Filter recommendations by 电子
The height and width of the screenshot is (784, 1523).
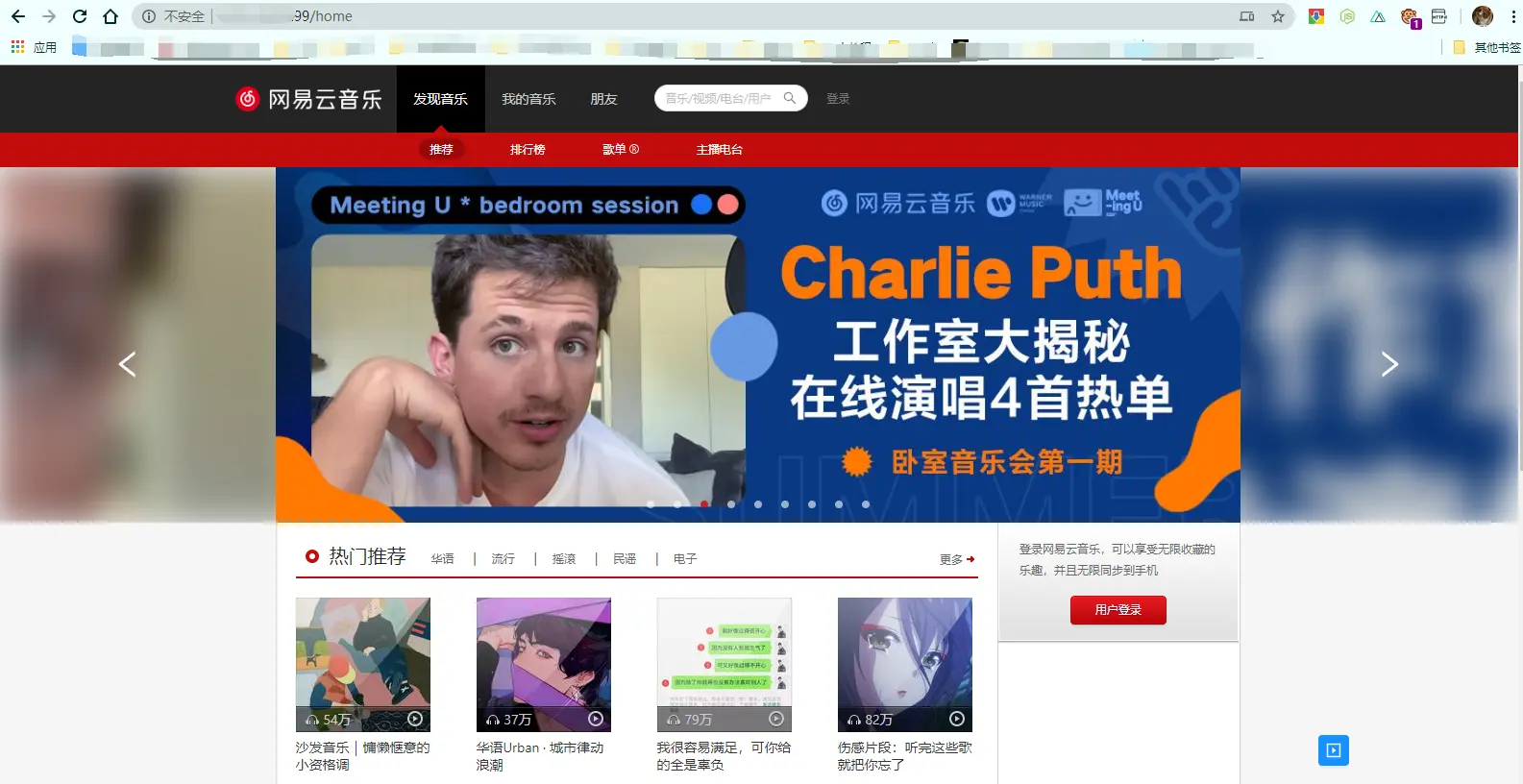(x=685, y=558)
